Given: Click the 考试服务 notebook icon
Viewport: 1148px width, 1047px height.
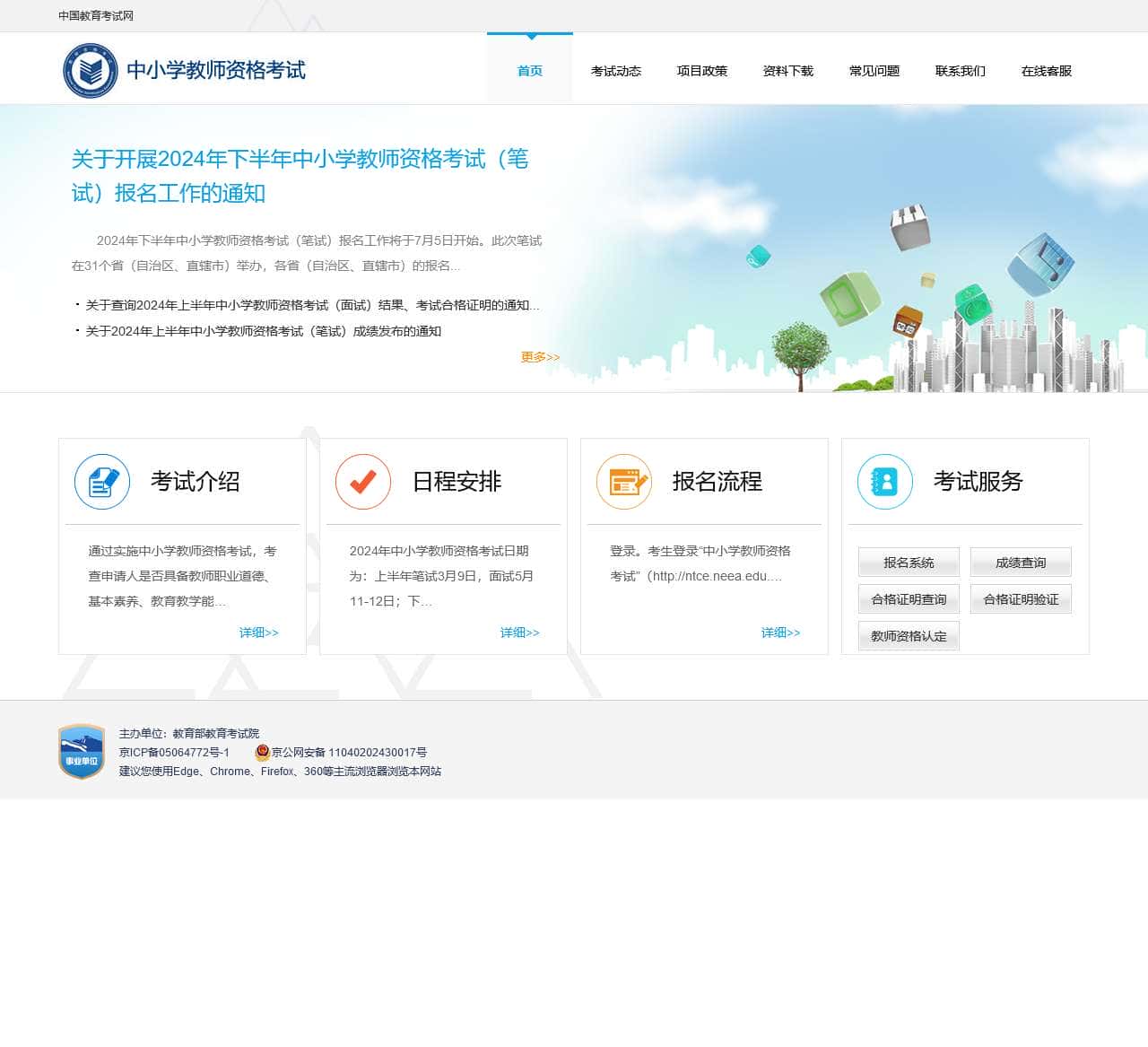Looking at the screenshot, I should [885, 482].
